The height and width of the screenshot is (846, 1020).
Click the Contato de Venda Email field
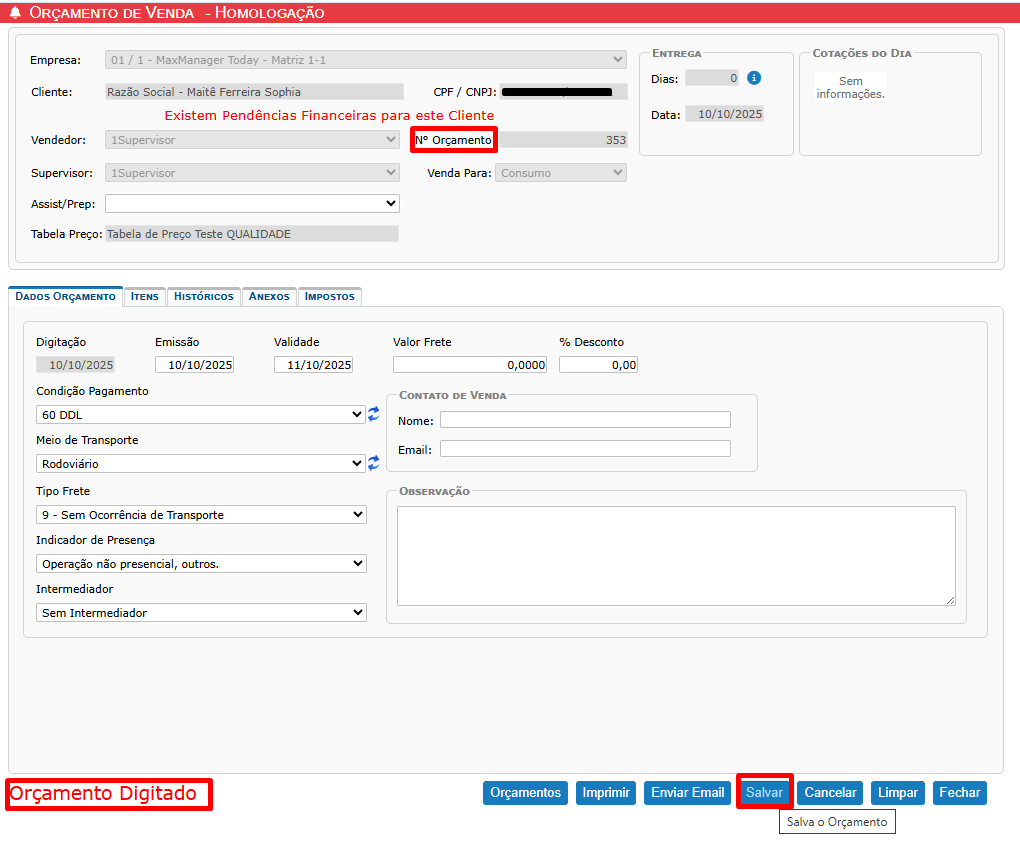pos(585,449)
